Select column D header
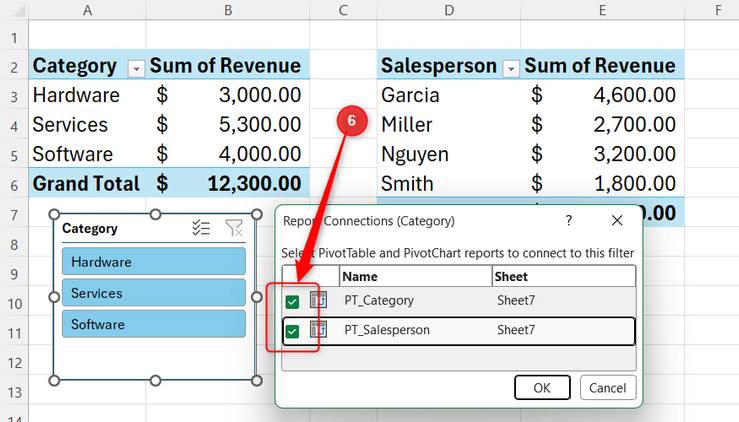This screenshot has width=739, height=422. click(449, 10)
